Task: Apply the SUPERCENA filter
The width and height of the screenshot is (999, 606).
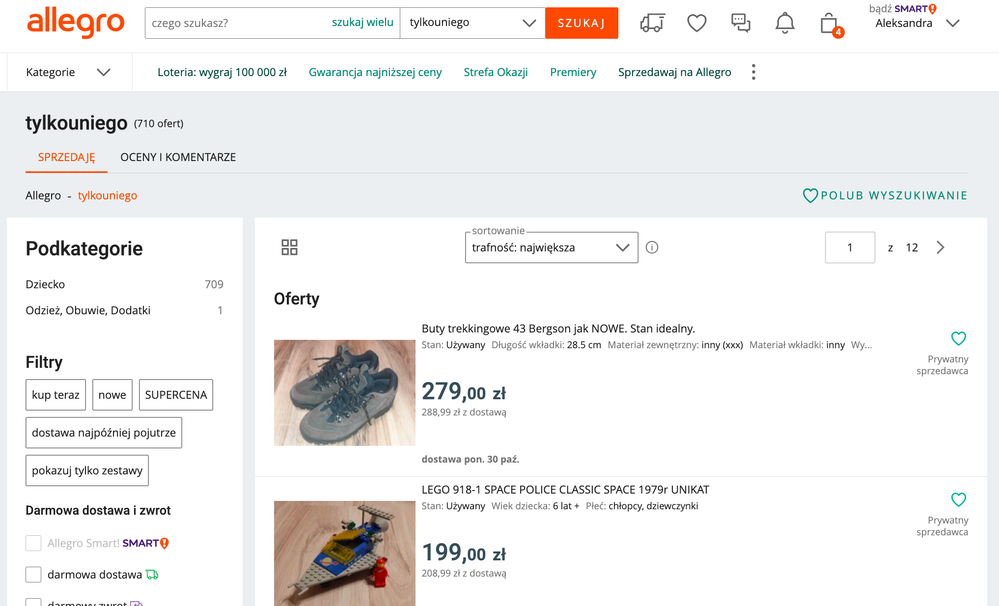Action: [x=176, y=395]
